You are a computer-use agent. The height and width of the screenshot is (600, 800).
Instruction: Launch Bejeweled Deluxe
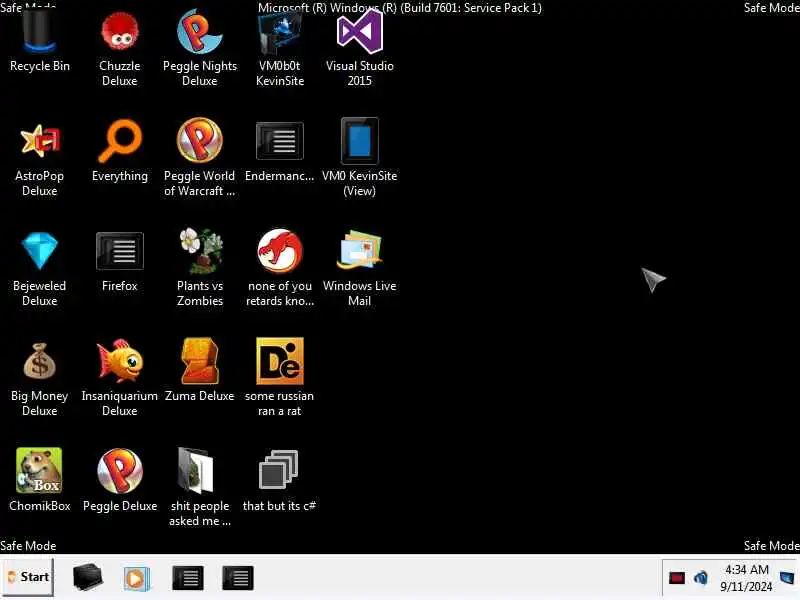pos(40,269)
